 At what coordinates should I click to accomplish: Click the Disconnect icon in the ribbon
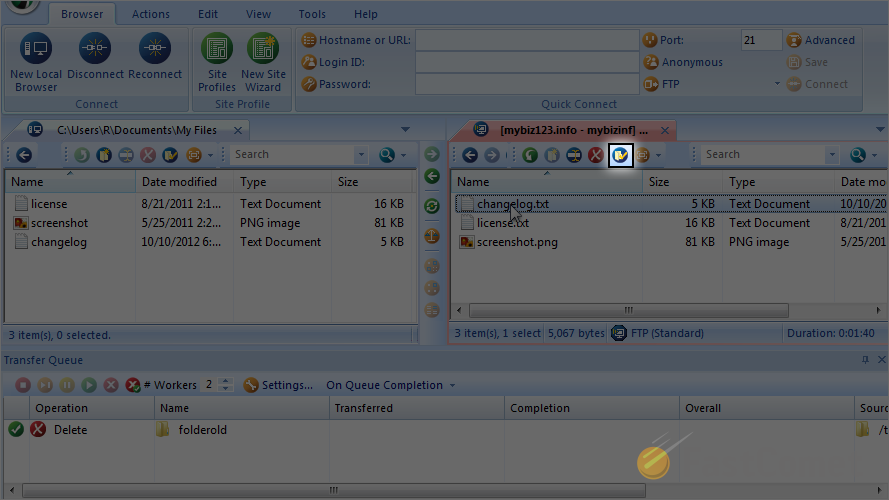point(95,48)
